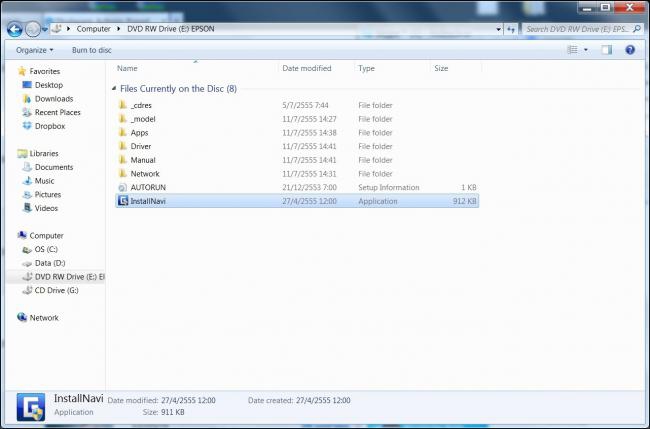Screen dimensions: 650x429
Task: Open Downloads in the navigation pane
Action: click(x=54, y=99)
